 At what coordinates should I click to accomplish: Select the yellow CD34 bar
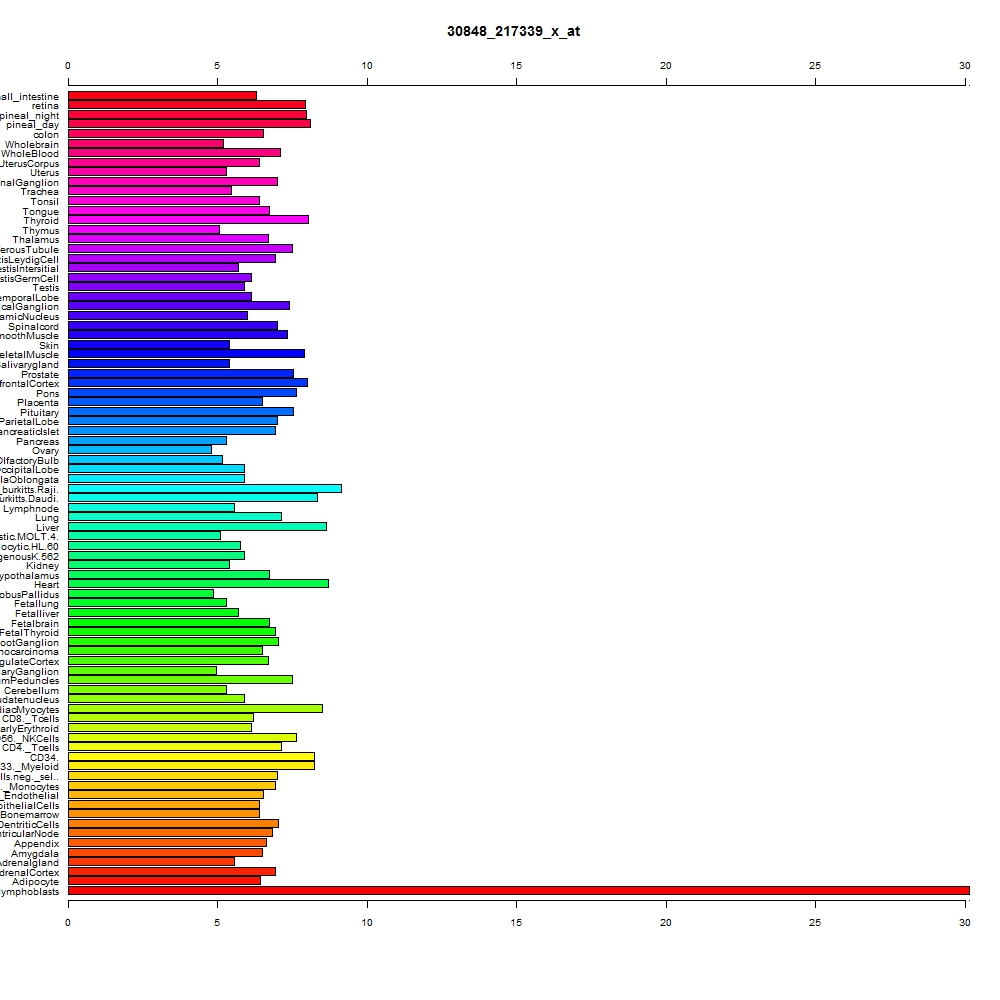(191, 756)
